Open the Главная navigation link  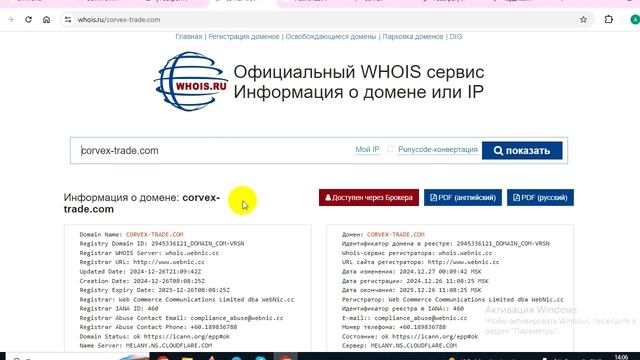[x=189, y=36]
